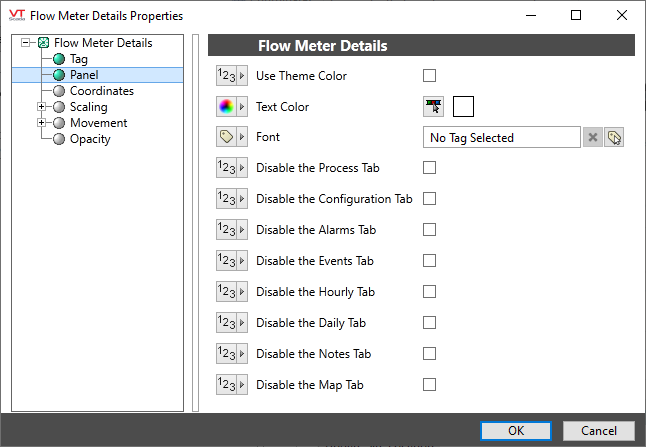Clear the Font tag with the X icon
The width and height of the screenshot is (646, 447).
(592, 137)
